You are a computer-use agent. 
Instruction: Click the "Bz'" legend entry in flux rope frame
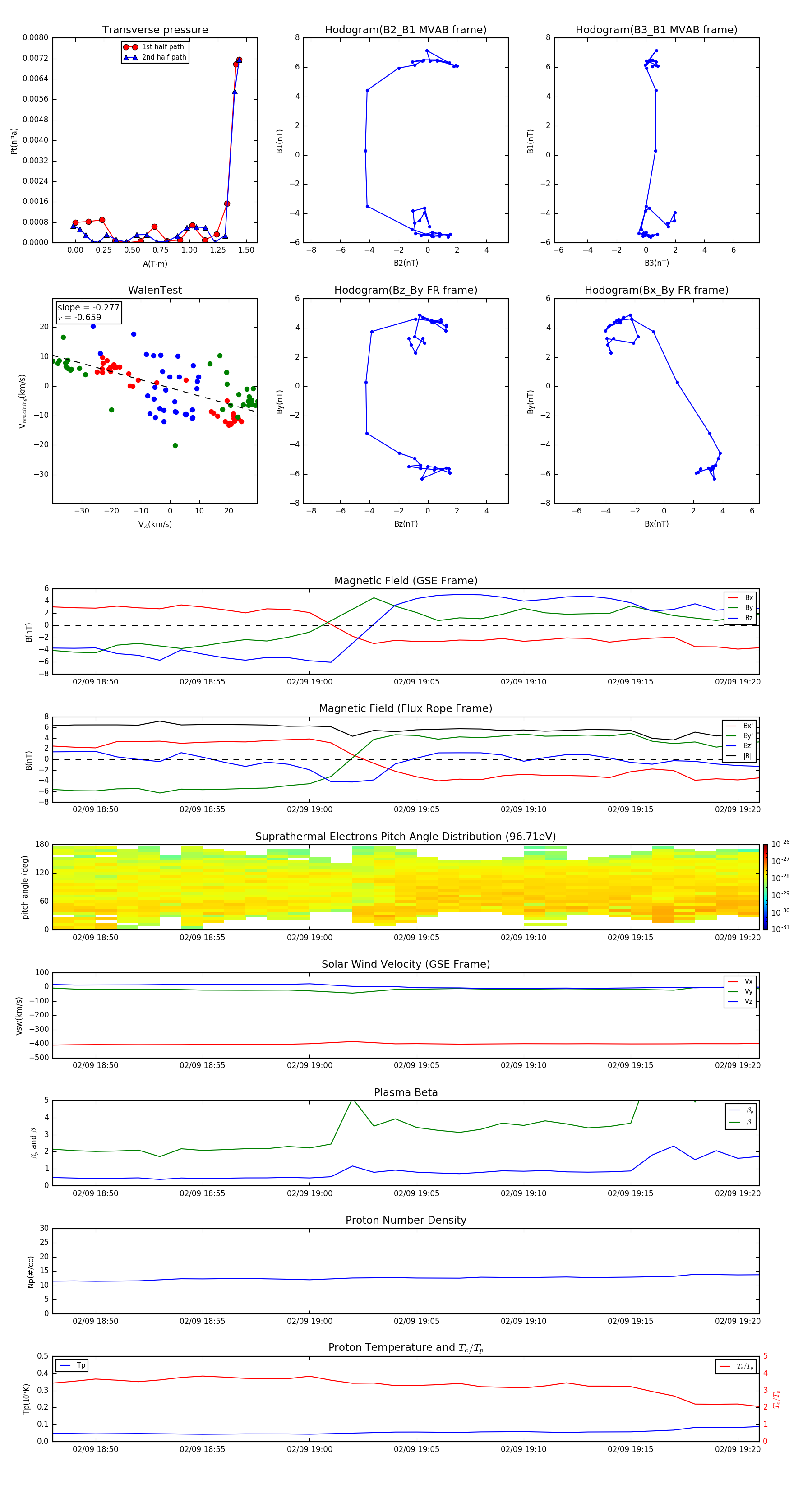tap(740, 746)
